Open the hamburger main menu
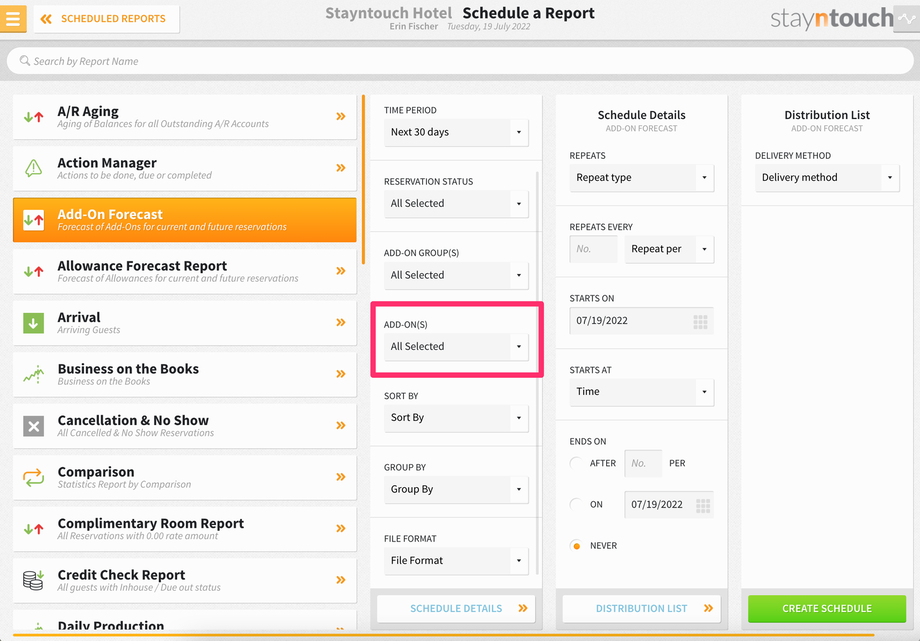Viewport: 920px width, 641px height. pyautogui.click(x=13, y=19)
